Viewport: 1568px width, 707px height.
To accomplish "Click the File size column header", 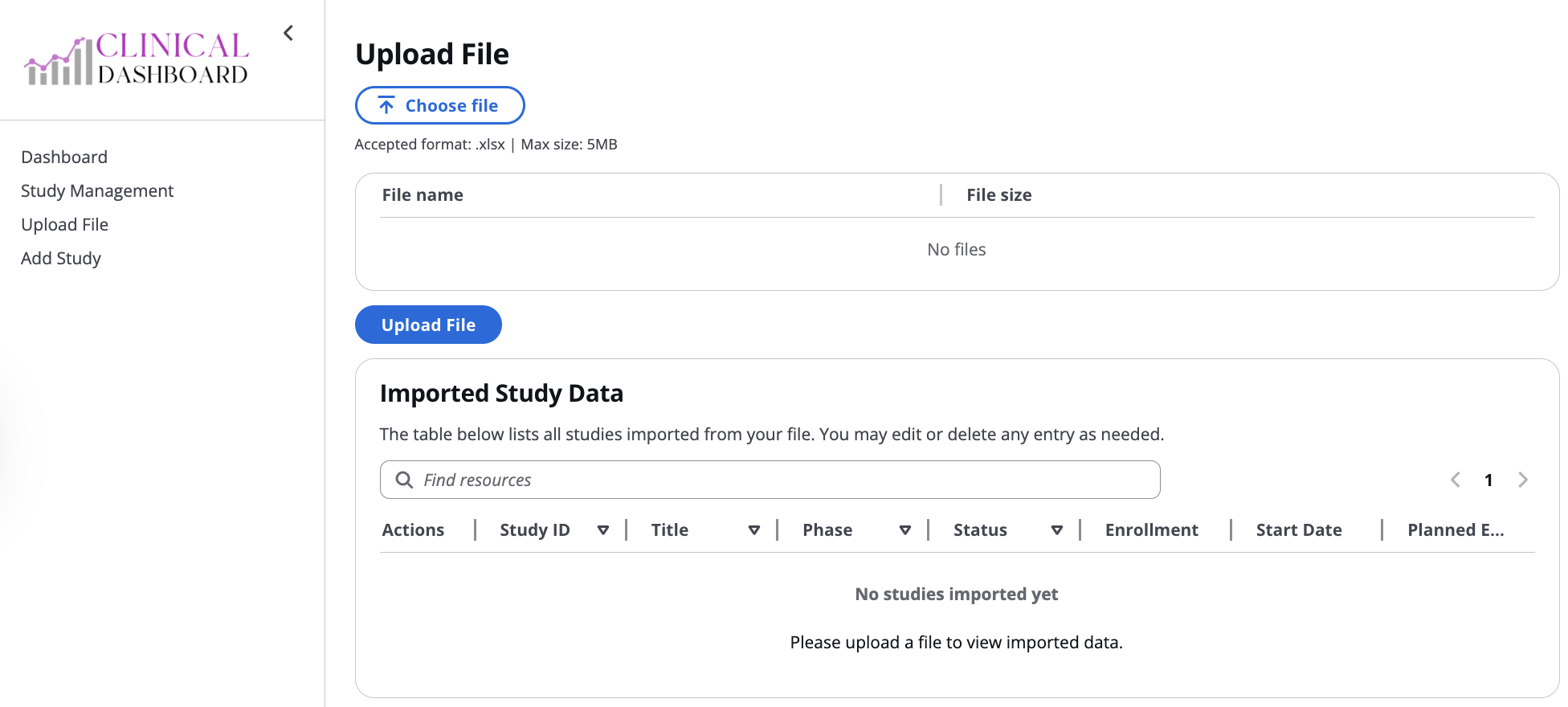I will coord(998,195).
